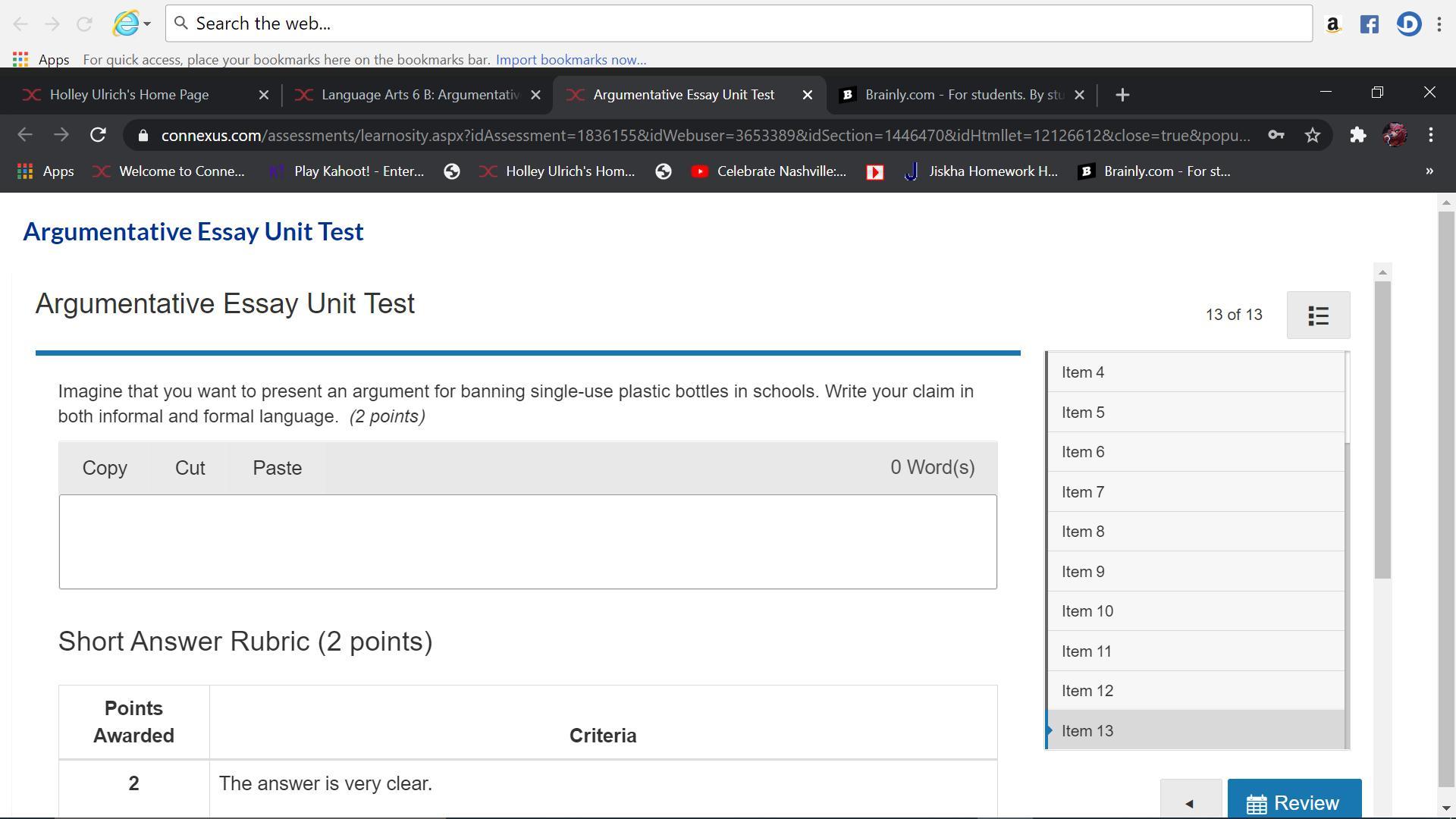Click the Review button
The height and width of the screenshot is (819, 1456).
pos(1294,802)
